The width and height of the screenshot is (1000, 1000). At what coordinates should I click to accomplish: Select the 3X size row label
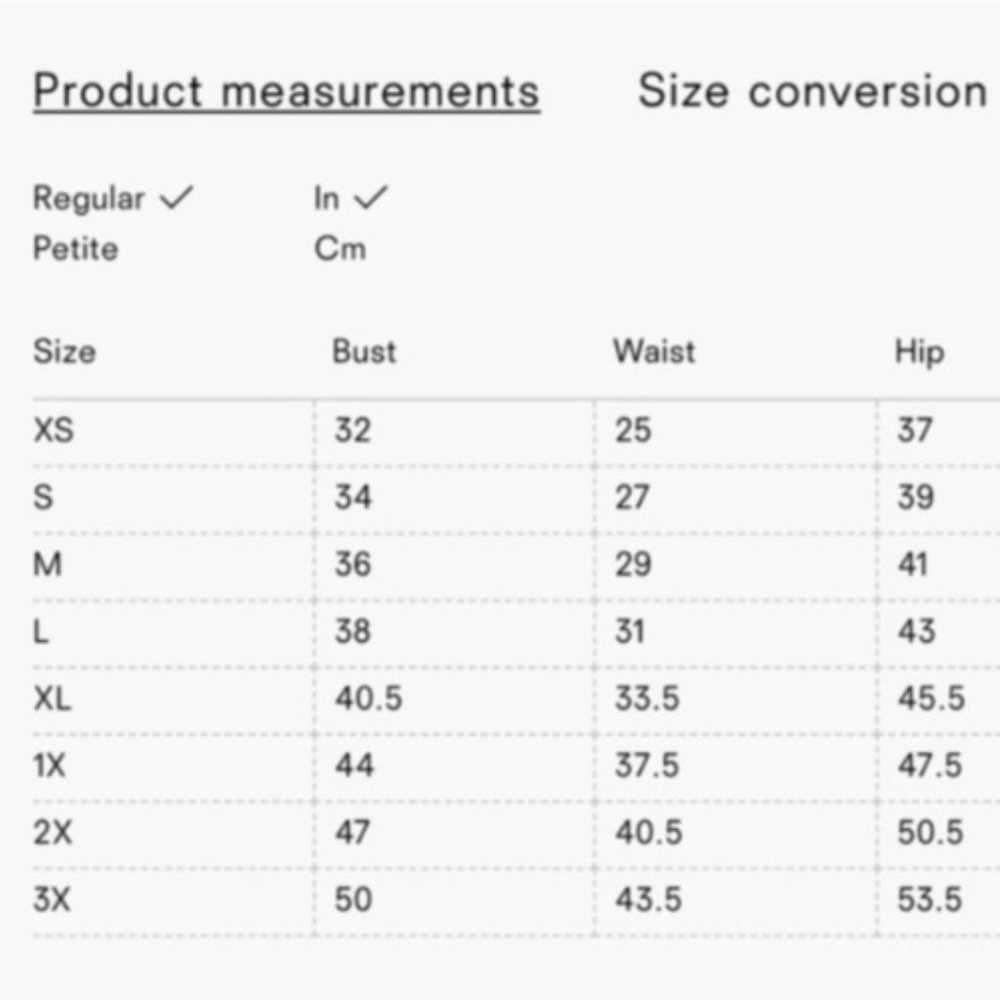(x=52, y=899)
